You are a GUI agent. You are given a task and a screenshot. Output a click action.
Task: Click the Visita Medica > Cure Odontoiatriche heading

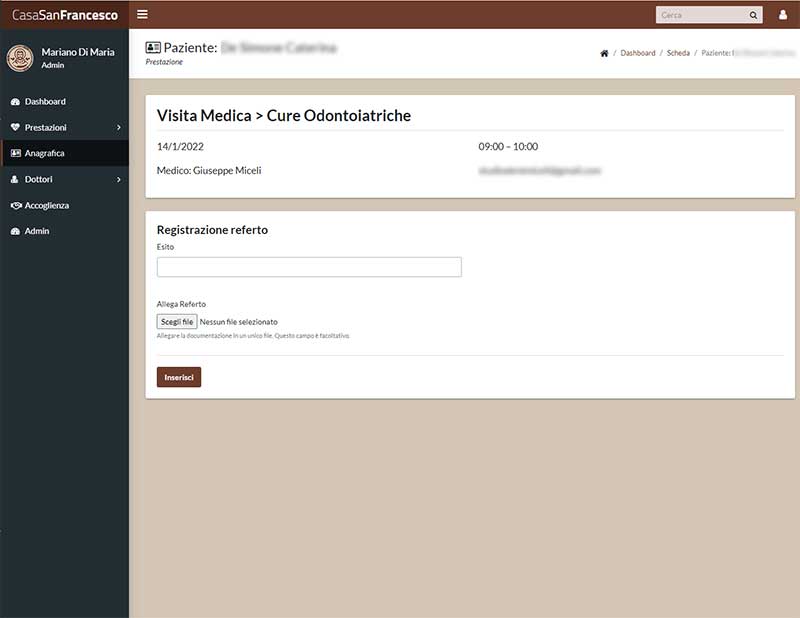pyautogui.click(x=284, y=115)
